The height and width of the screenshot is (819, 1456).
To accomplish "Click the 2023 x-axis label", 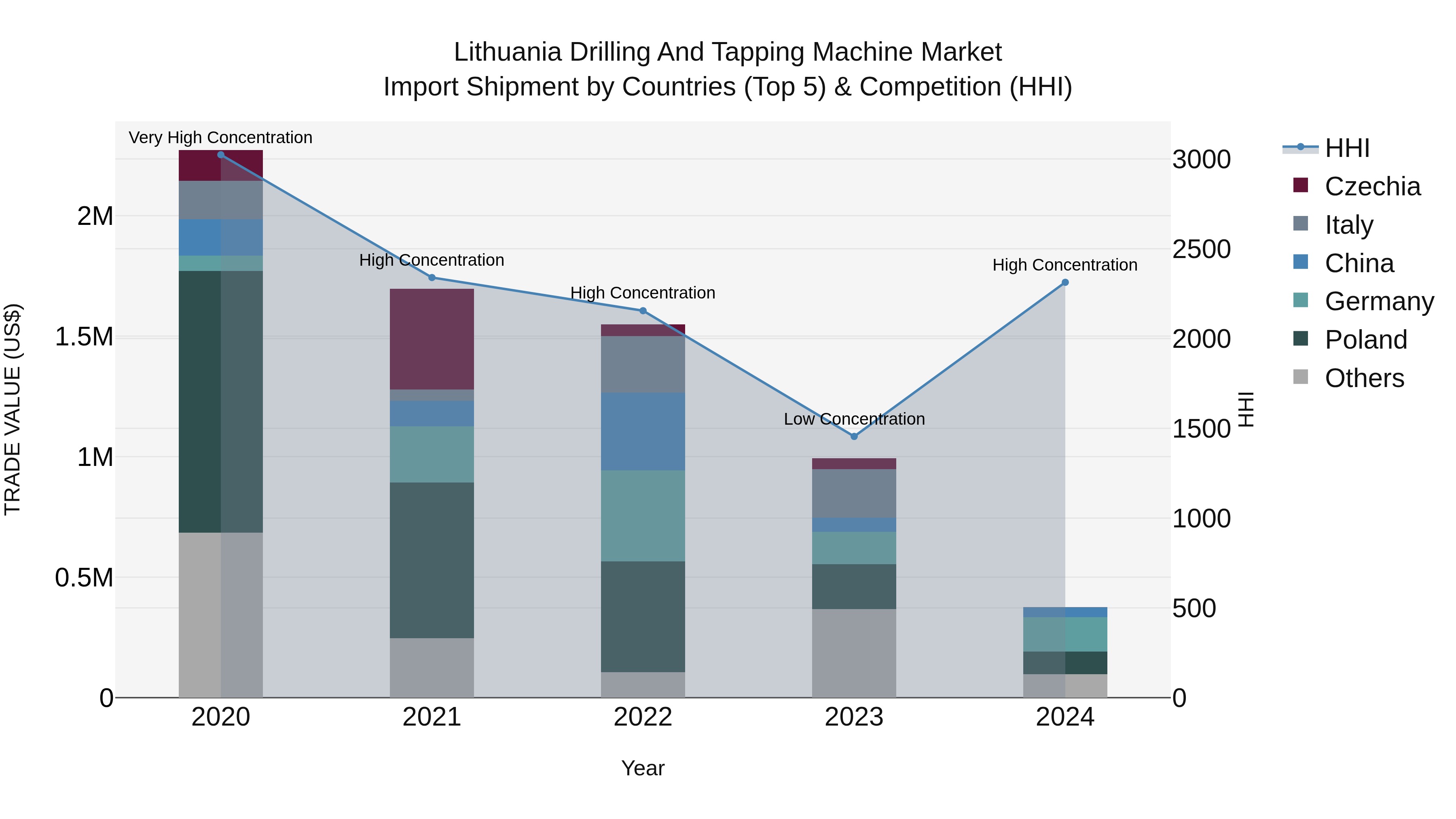I will [854, 717].
